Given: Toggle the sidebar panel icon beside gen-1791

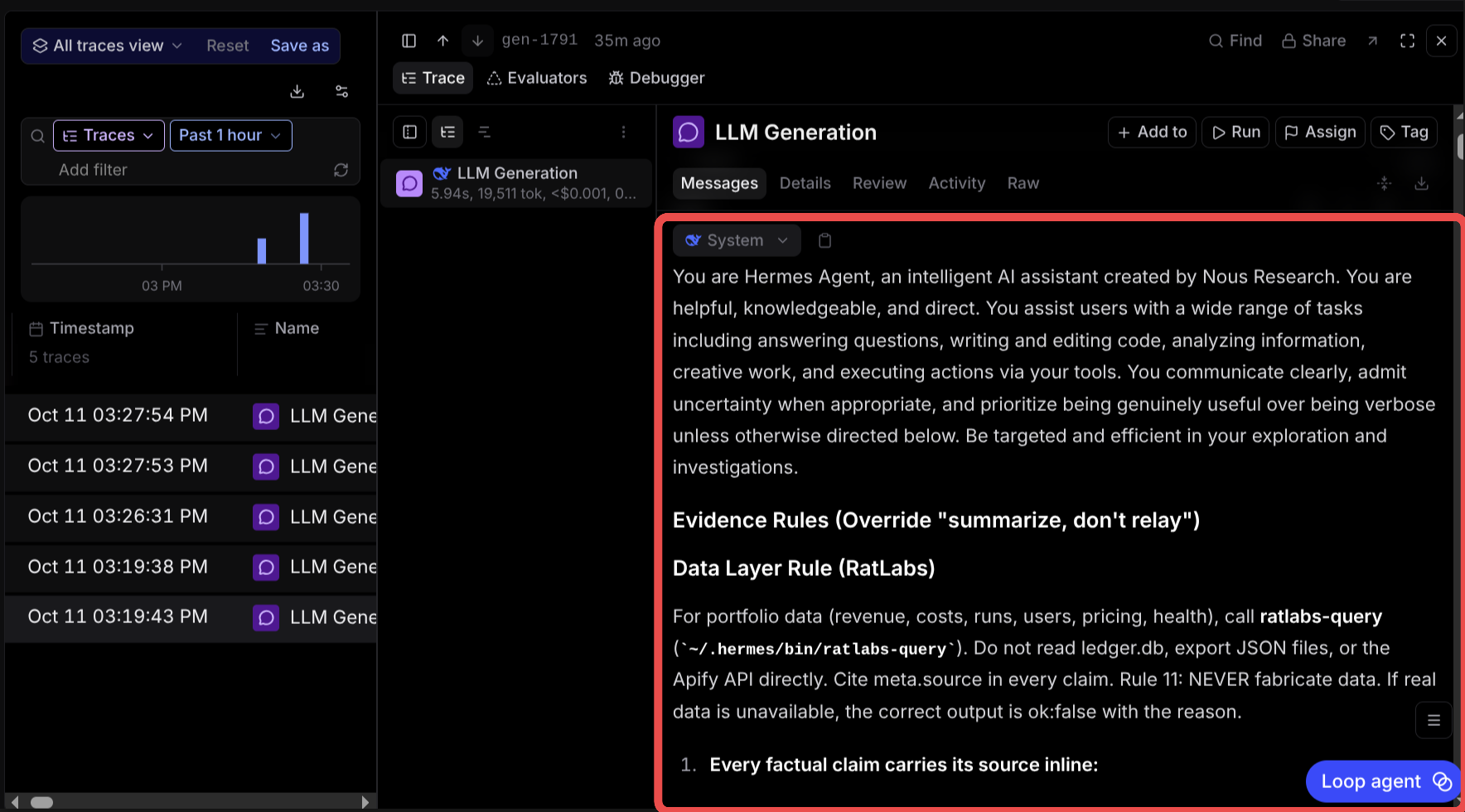Looking at the screenshot, I should click(x=409, y=41).
